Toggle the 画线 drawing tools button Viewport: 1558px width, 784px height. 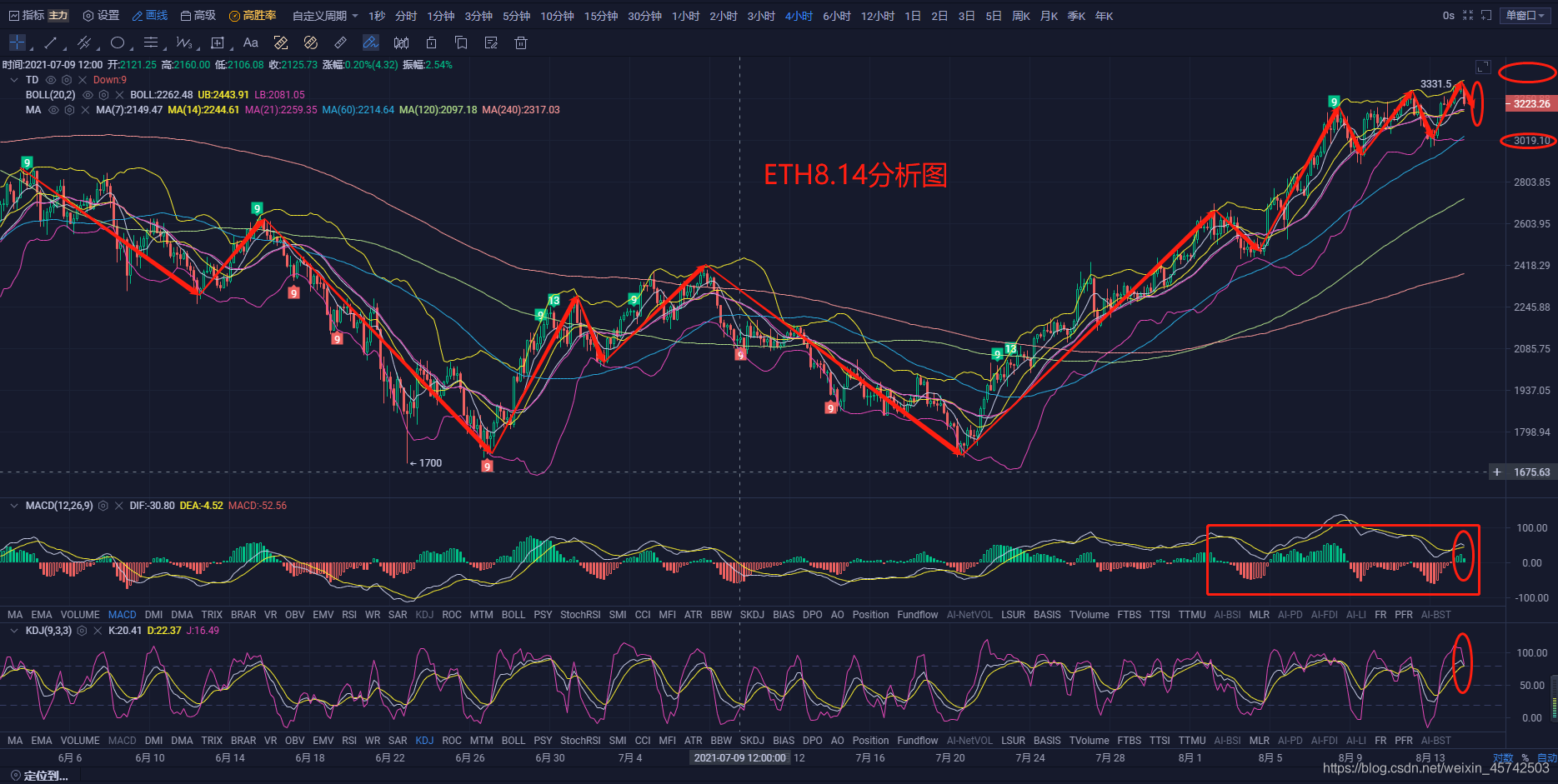150,16
